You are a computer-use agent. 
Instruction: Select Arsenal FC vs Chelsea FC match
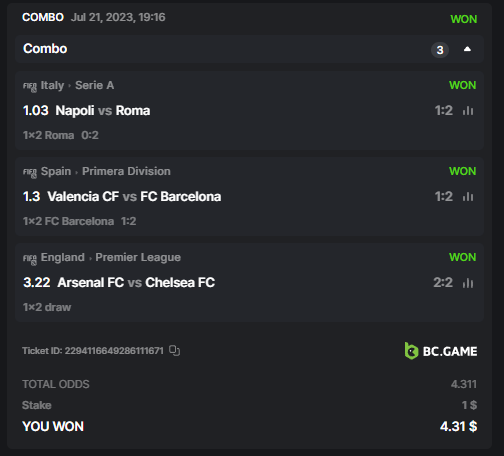(x=136, y=283)
